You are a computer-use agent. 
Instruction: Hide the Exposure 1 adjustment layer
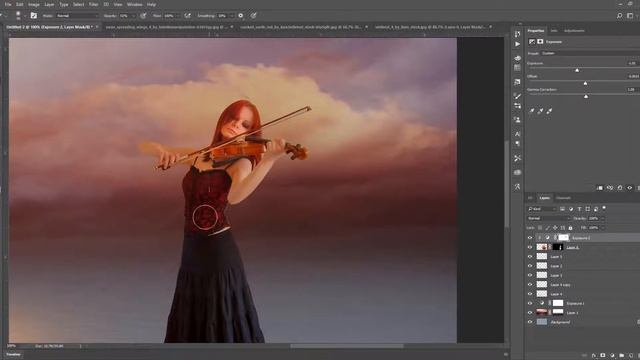point(530,303)
